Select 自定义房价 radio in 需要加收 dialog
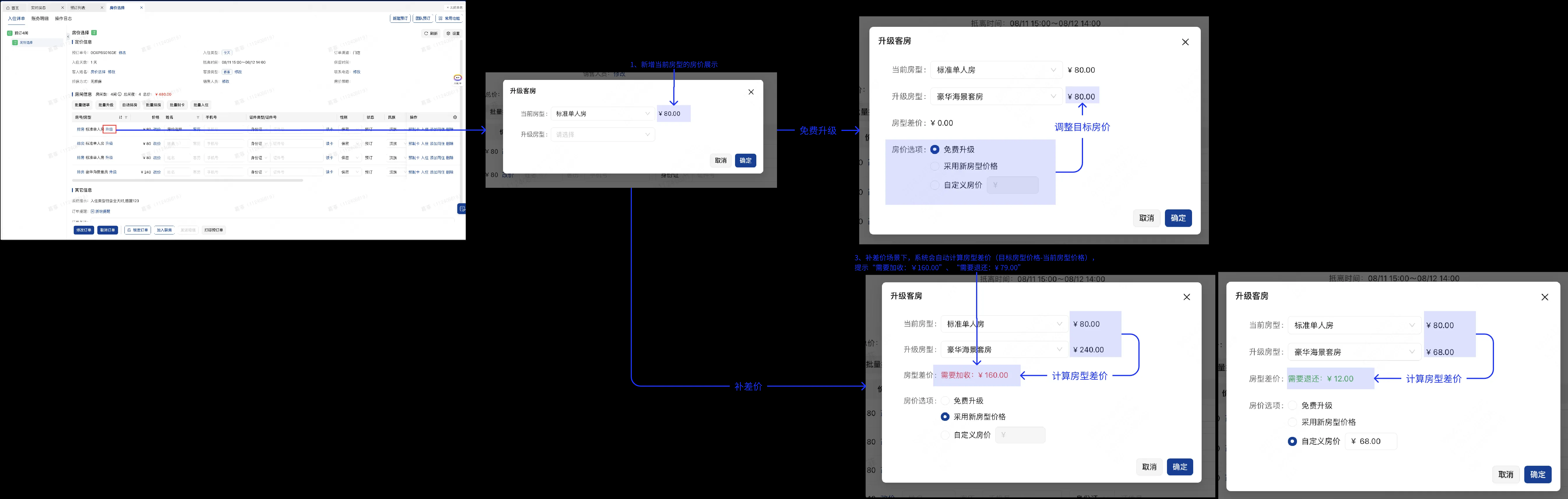 (x=945, y=435)
